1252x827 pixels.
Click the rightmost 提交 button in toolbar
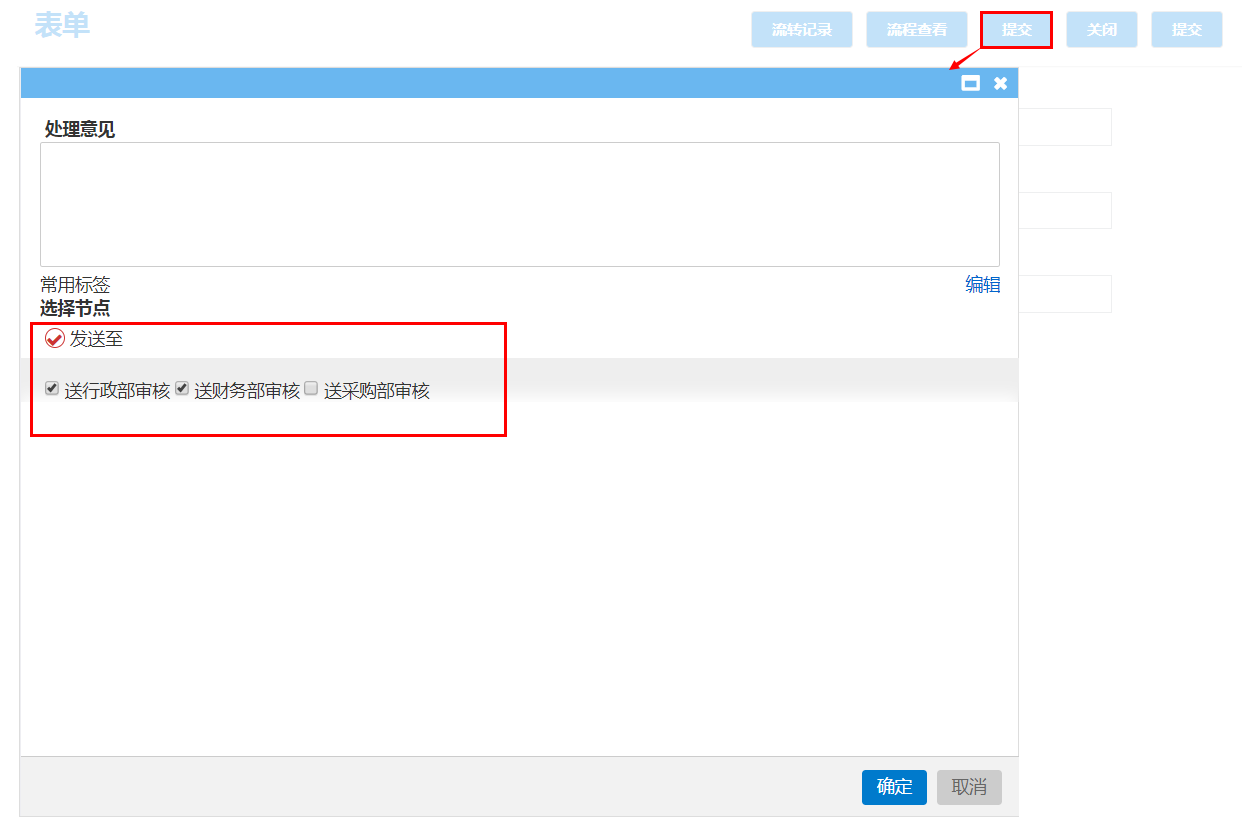[1186, 30]
